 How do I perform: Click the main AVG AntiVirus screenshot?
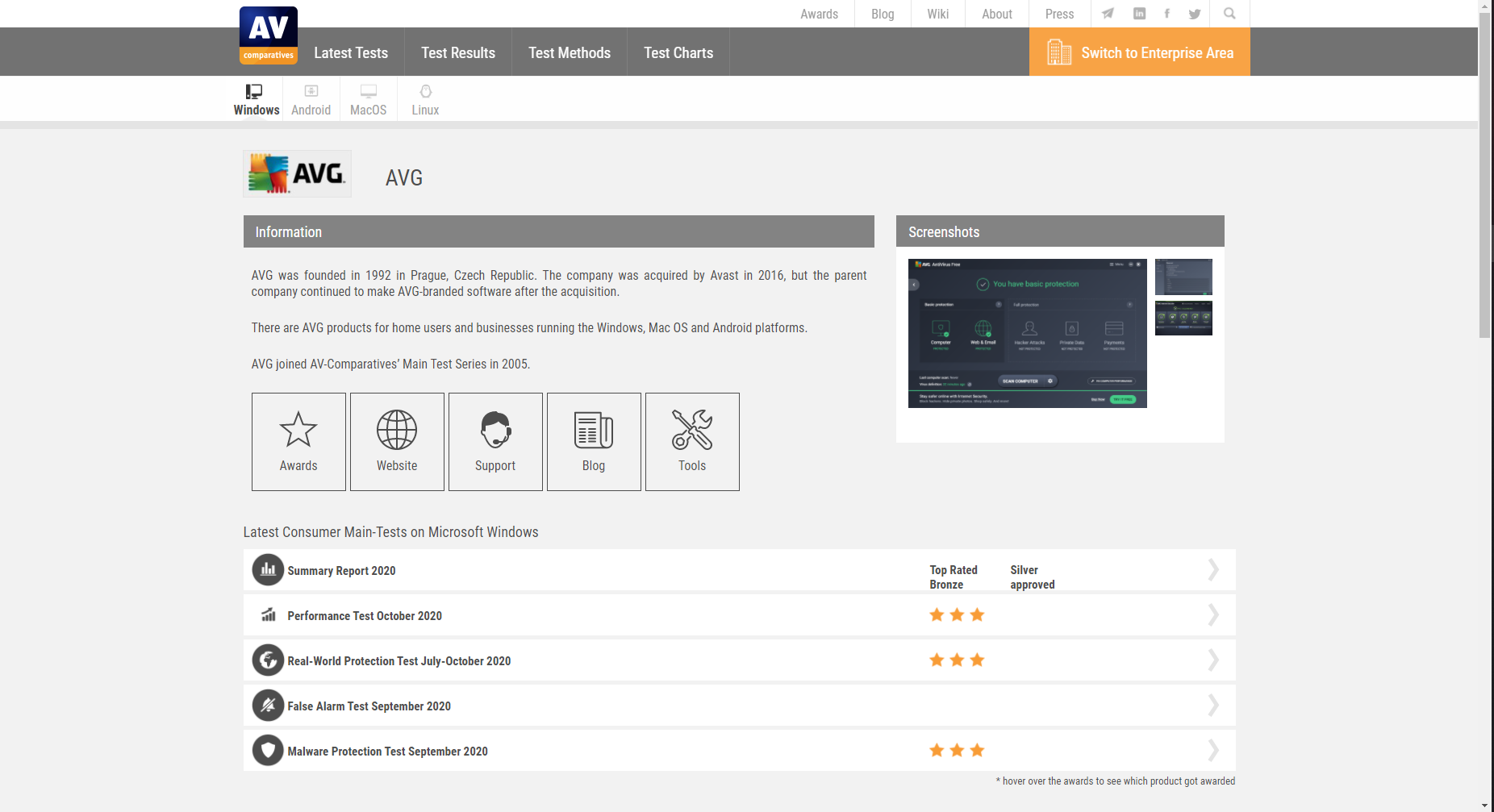point(1028,333)
